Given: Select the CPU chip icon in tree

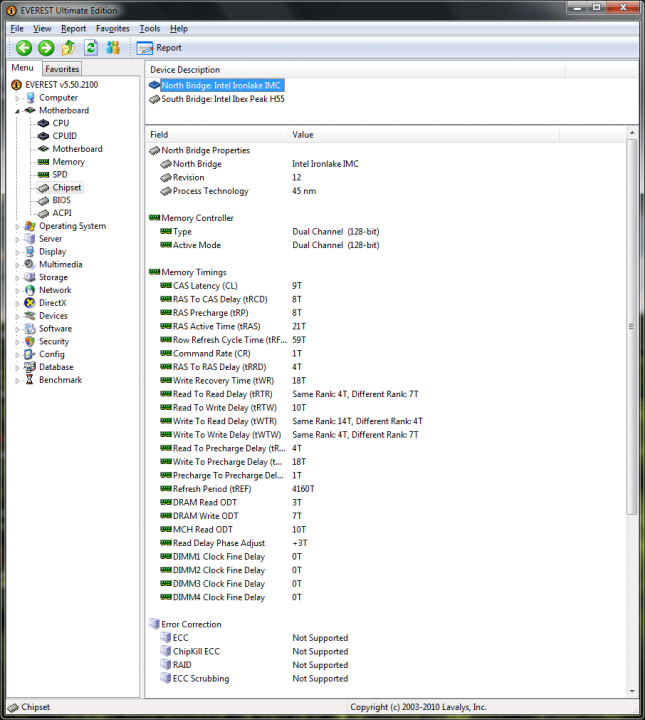Looking at the screenshot, I should (44, 123).
